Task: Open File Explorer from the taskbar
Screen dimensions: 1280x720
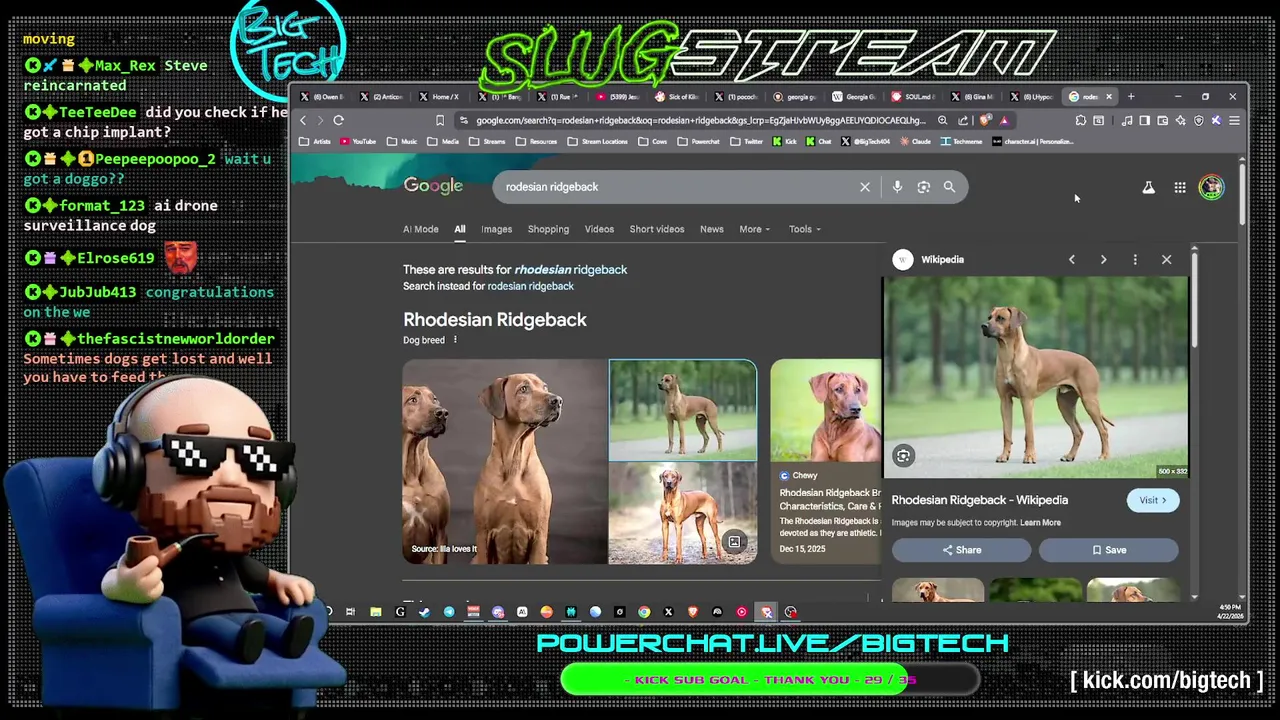Action: tap(375, 612)
